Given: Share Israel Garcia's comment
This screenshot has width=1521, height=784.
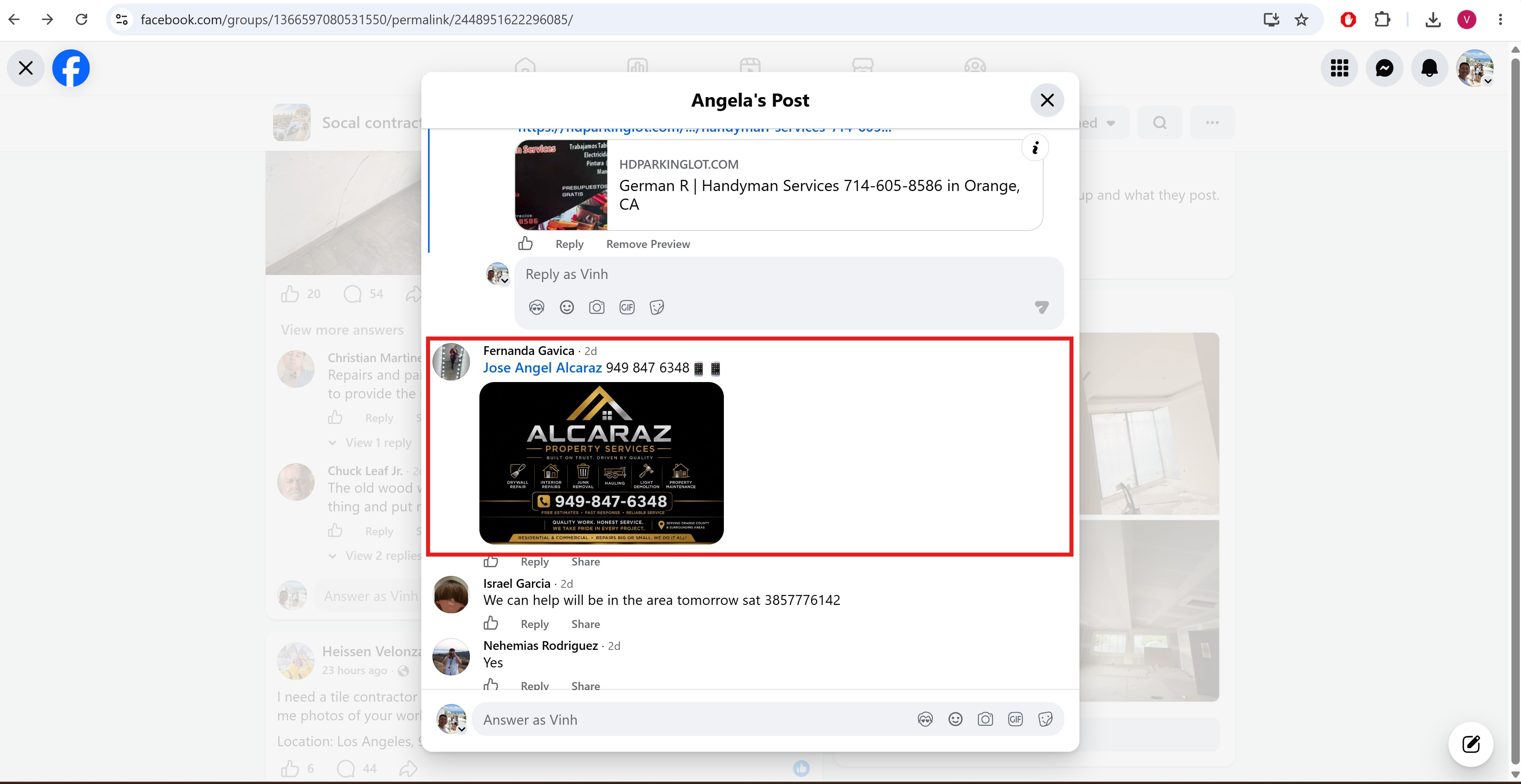Looking at the screenshot, I should coord(585,624).
